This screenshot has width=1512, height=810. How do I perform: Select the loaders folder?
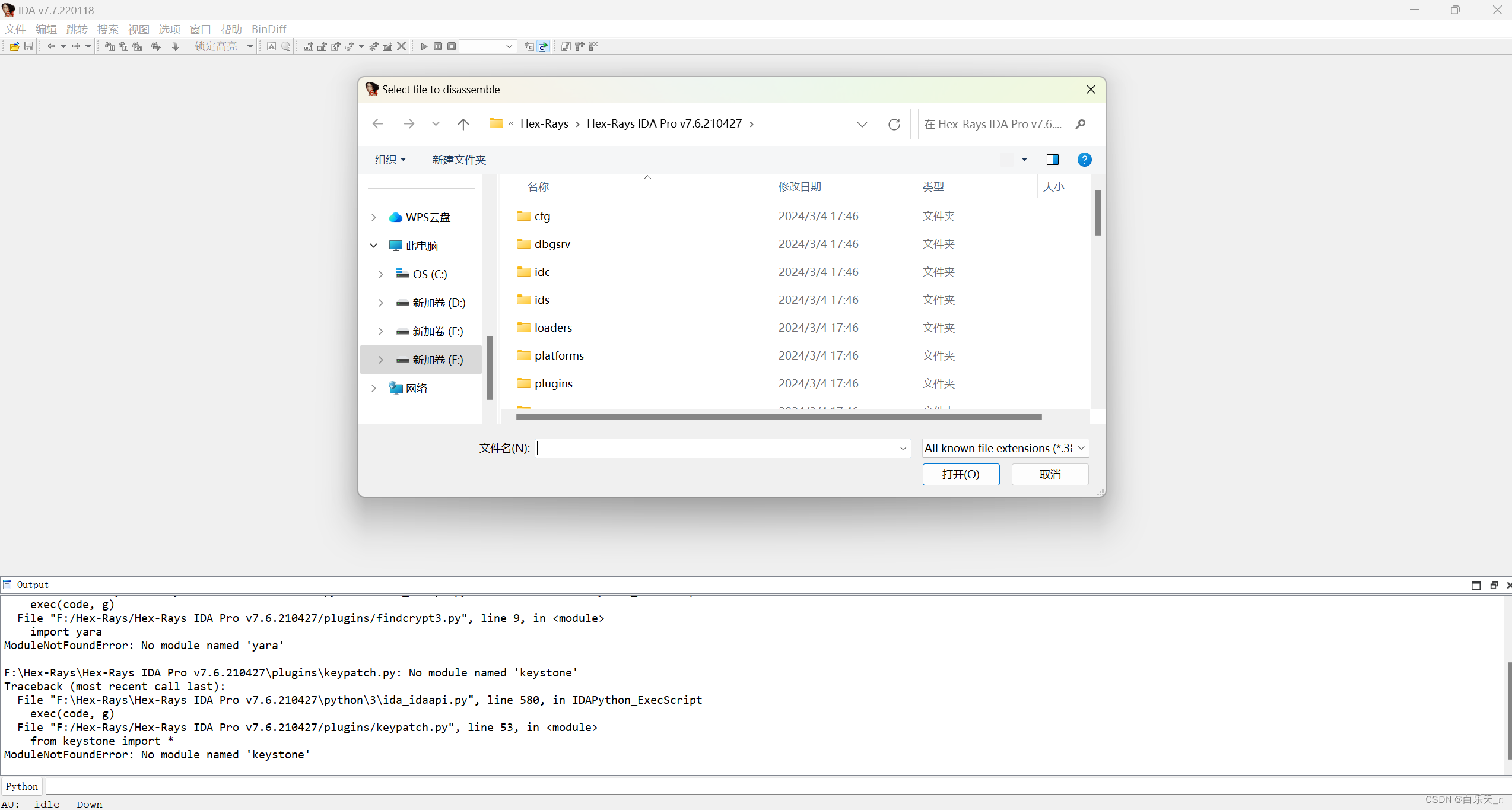click(553, 328)
